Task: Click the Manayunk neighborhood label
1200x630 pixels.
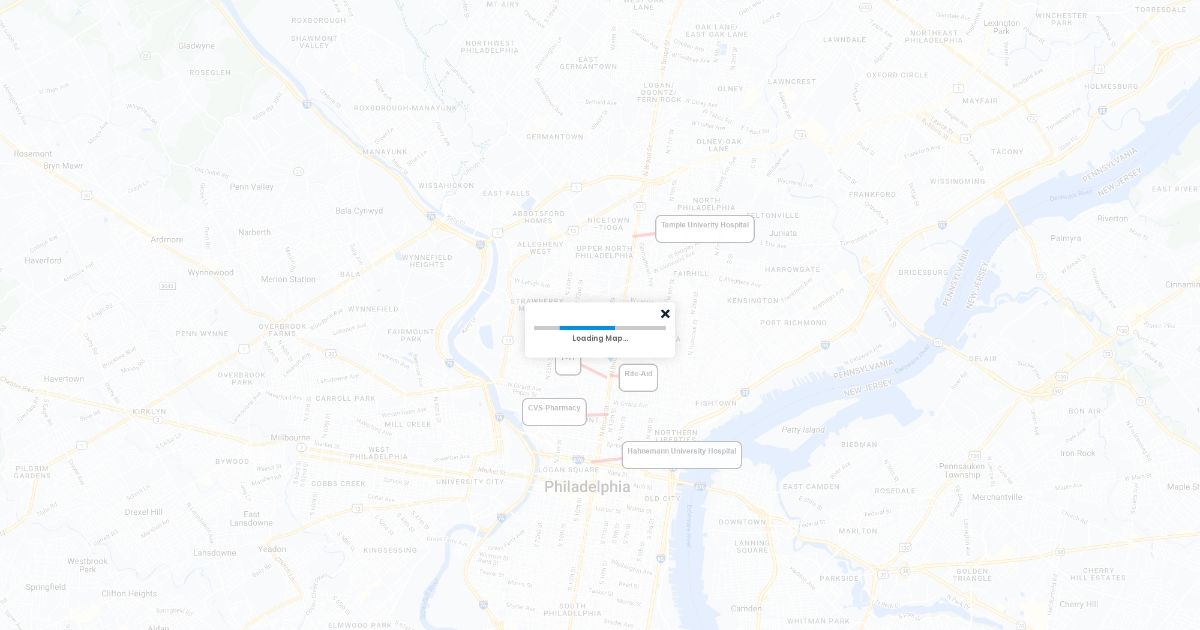Action: point(385,152)
